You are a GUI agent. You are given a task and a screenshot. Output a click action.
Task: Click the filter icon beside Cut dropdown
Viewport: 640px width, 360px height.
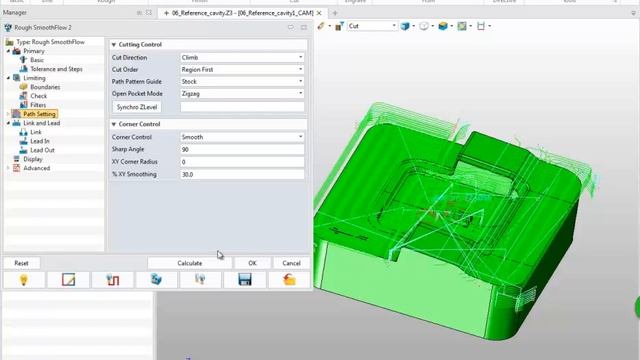[x=339, y=26]
